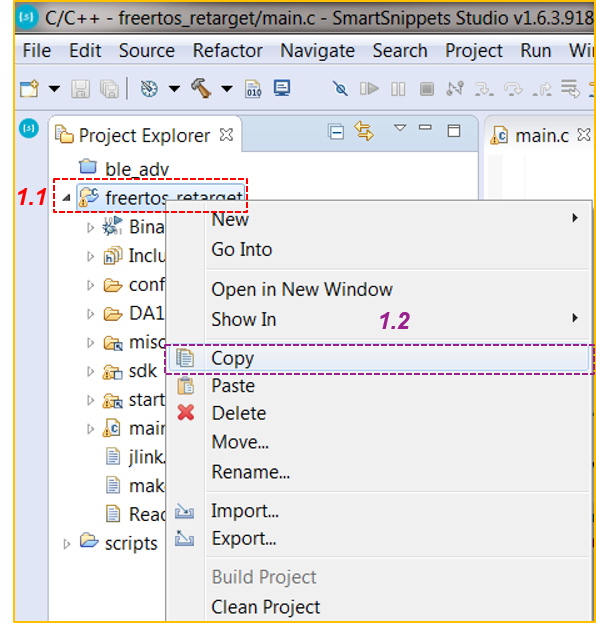Click the Save toolbar icon

80,89
